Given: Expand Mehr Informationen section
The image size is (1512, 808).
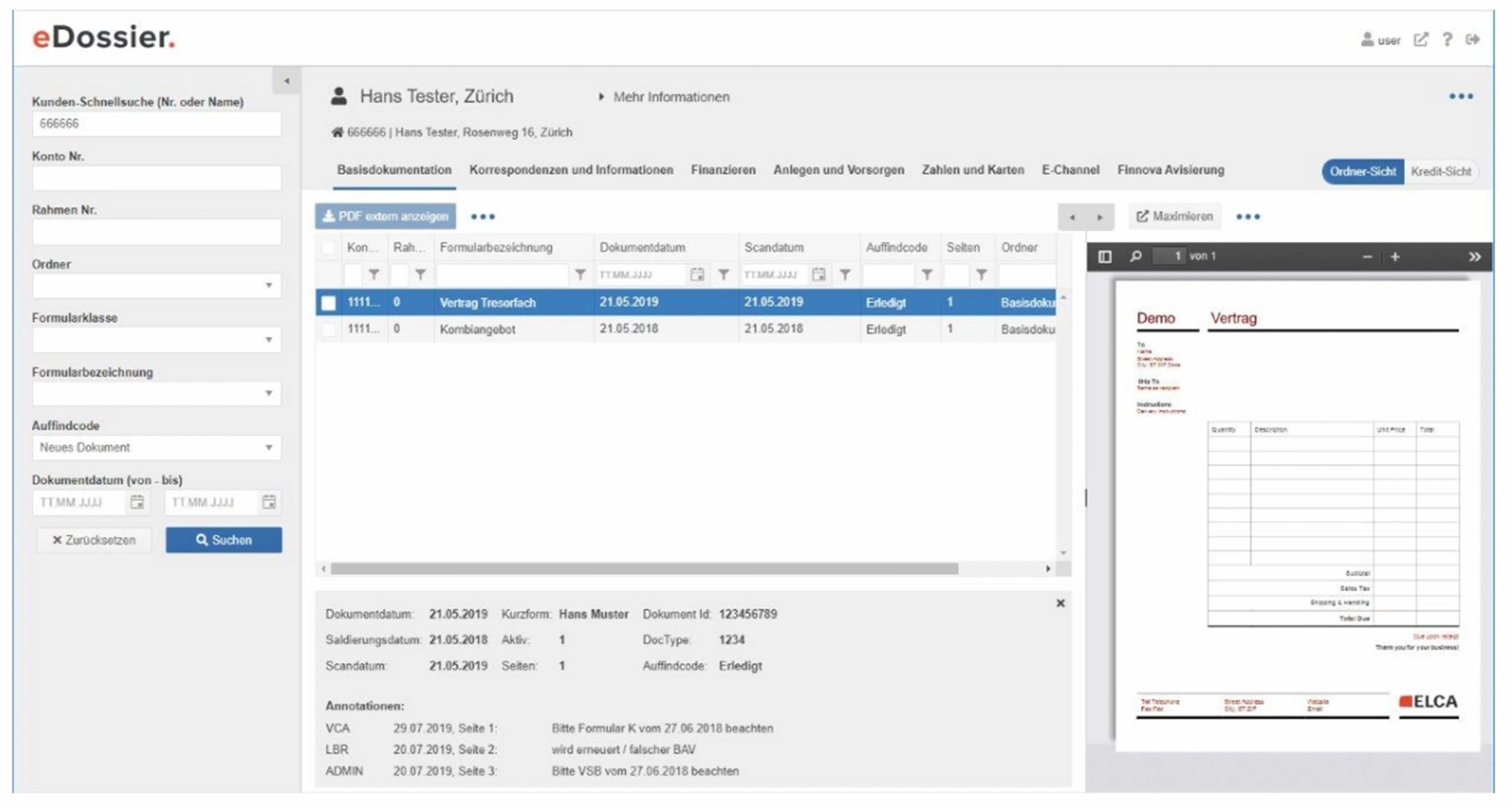Looking at the screenshot, I should (x=664, y=97).
